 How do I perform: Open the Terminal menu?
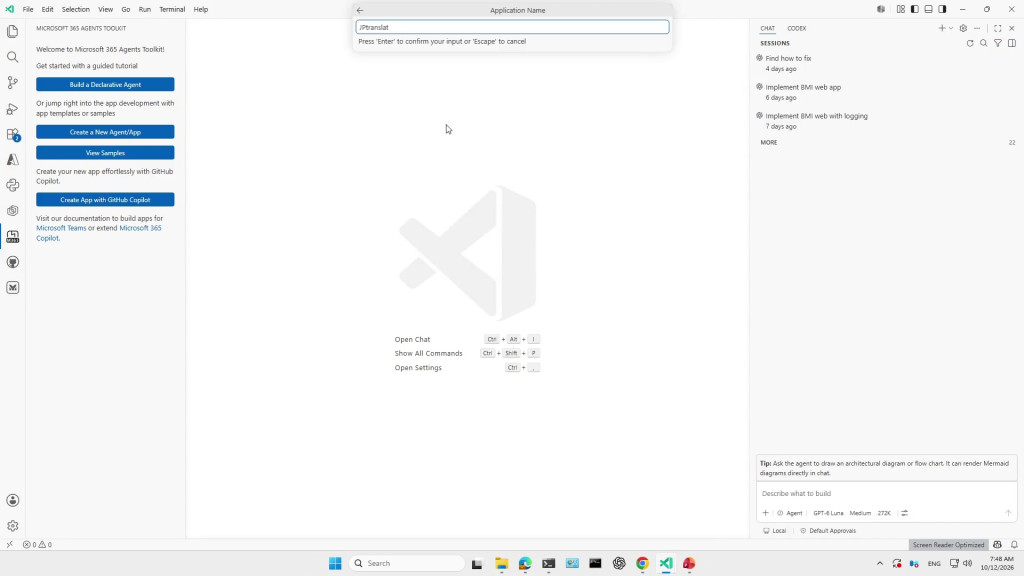(x=172, y=9)
